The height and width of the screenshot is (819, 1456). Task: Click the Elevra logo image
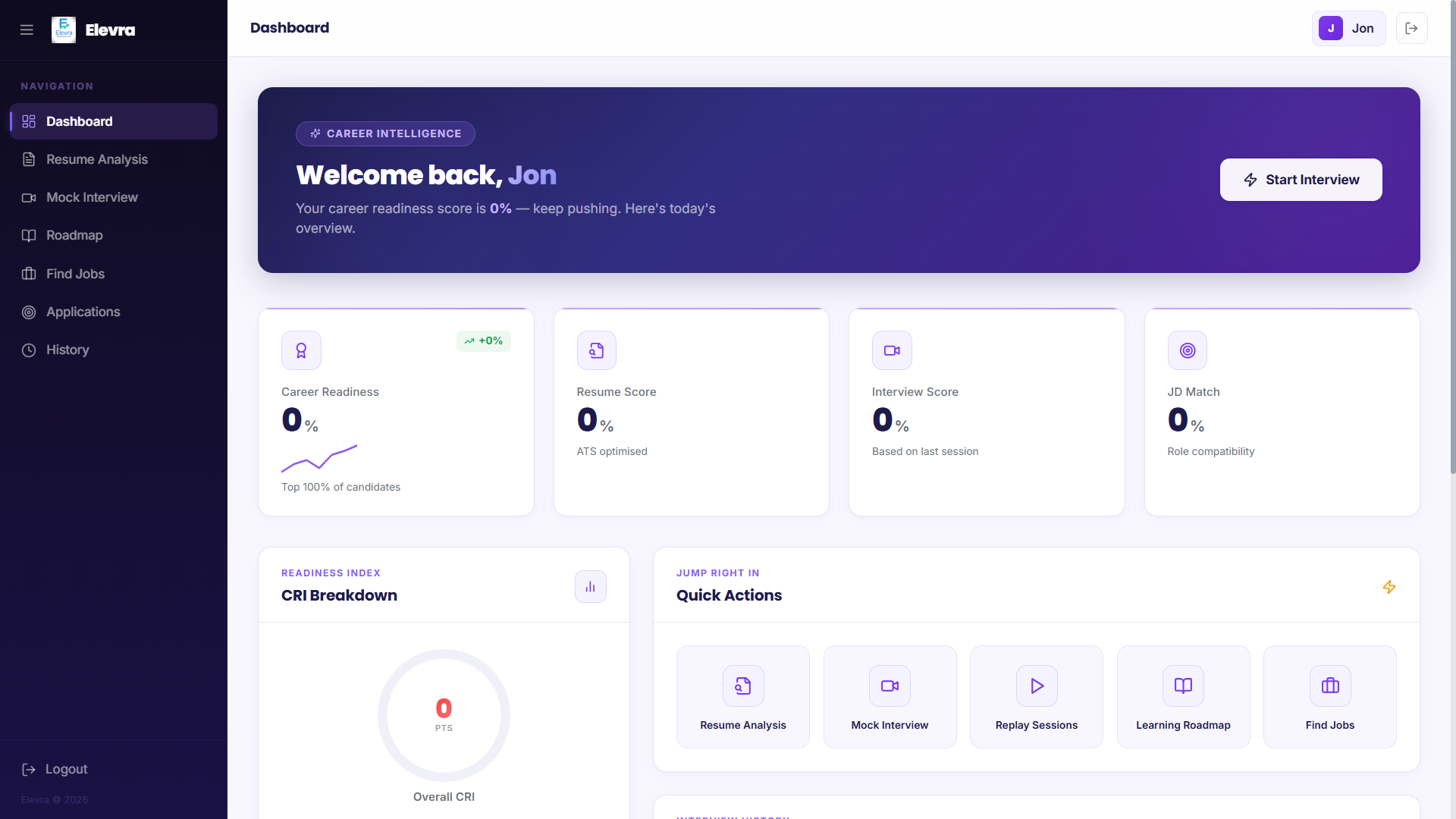pos(64,30)
